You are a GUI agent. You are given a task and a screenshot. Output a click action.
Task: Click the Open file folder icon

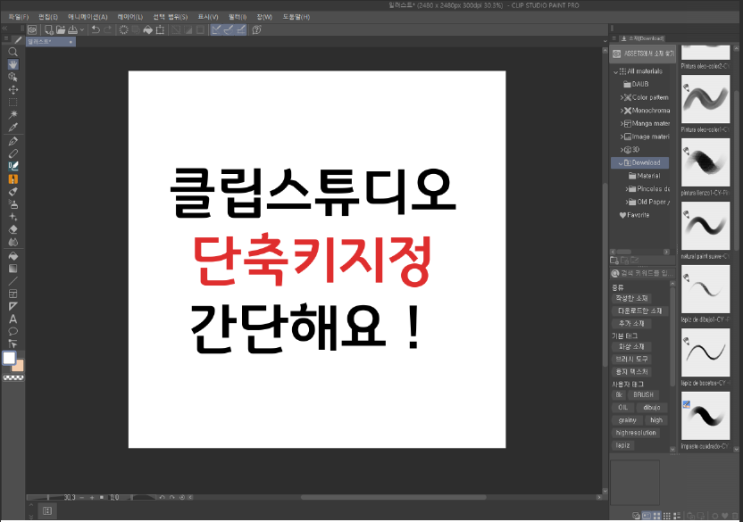pyautogui.click(x=60, y=30)
